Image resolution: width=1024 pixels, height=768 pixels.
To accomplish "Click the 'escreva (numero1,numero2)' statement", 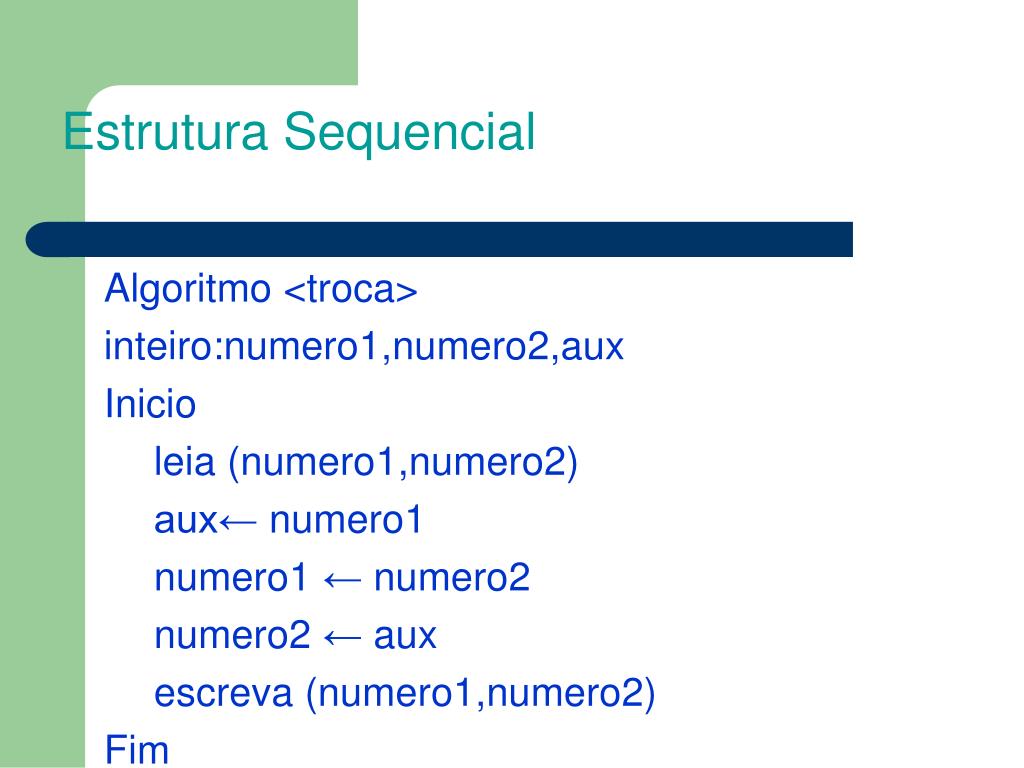I will 404,693.
